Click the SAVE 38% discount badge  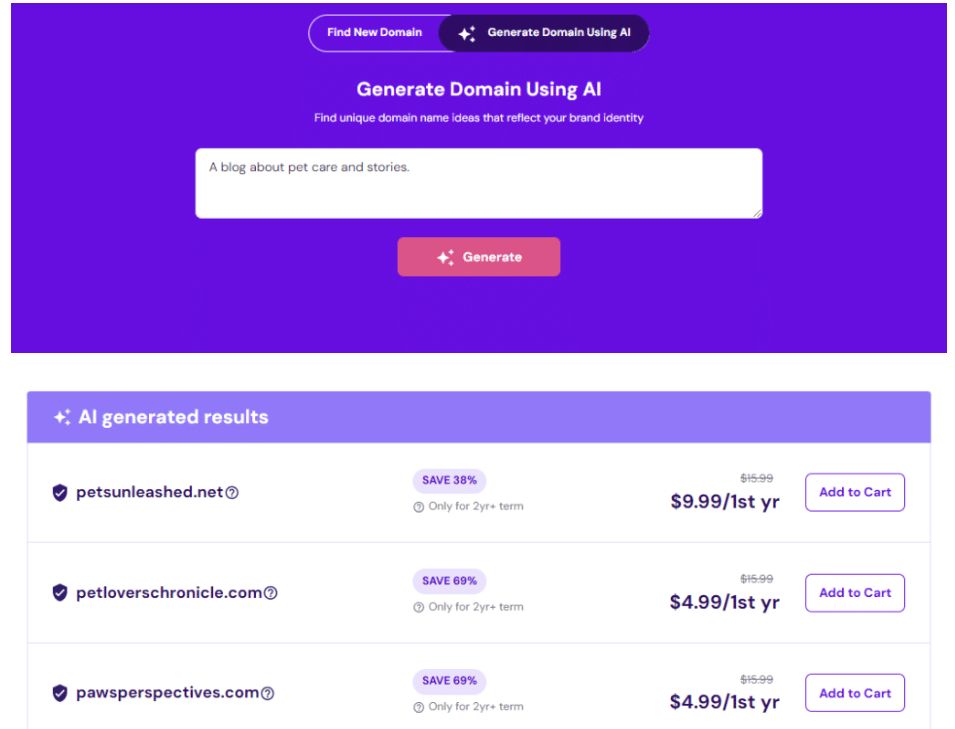point(449,480)
